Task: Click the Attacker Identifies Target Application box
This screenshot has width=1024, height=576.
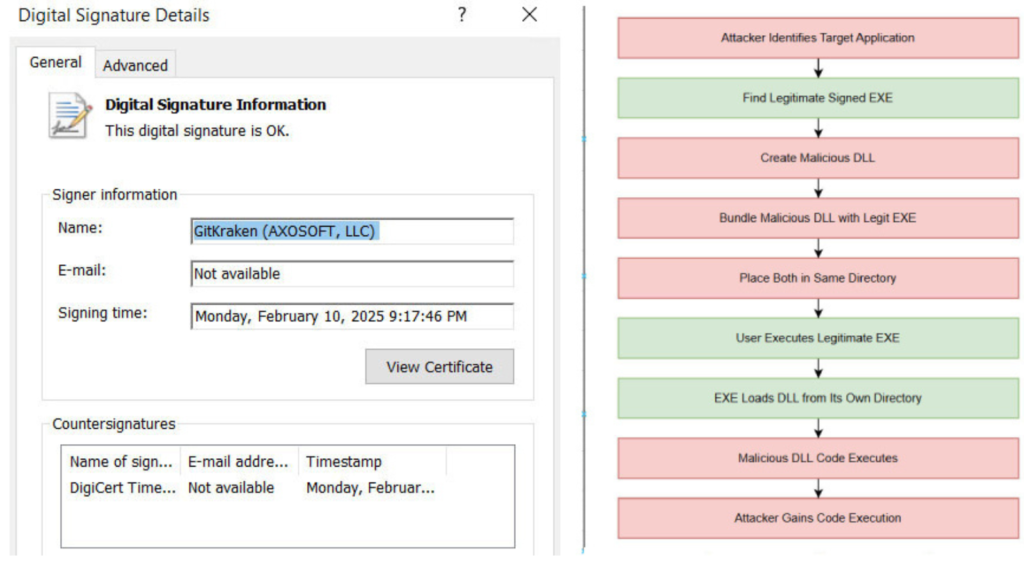Action: point(817,38)
